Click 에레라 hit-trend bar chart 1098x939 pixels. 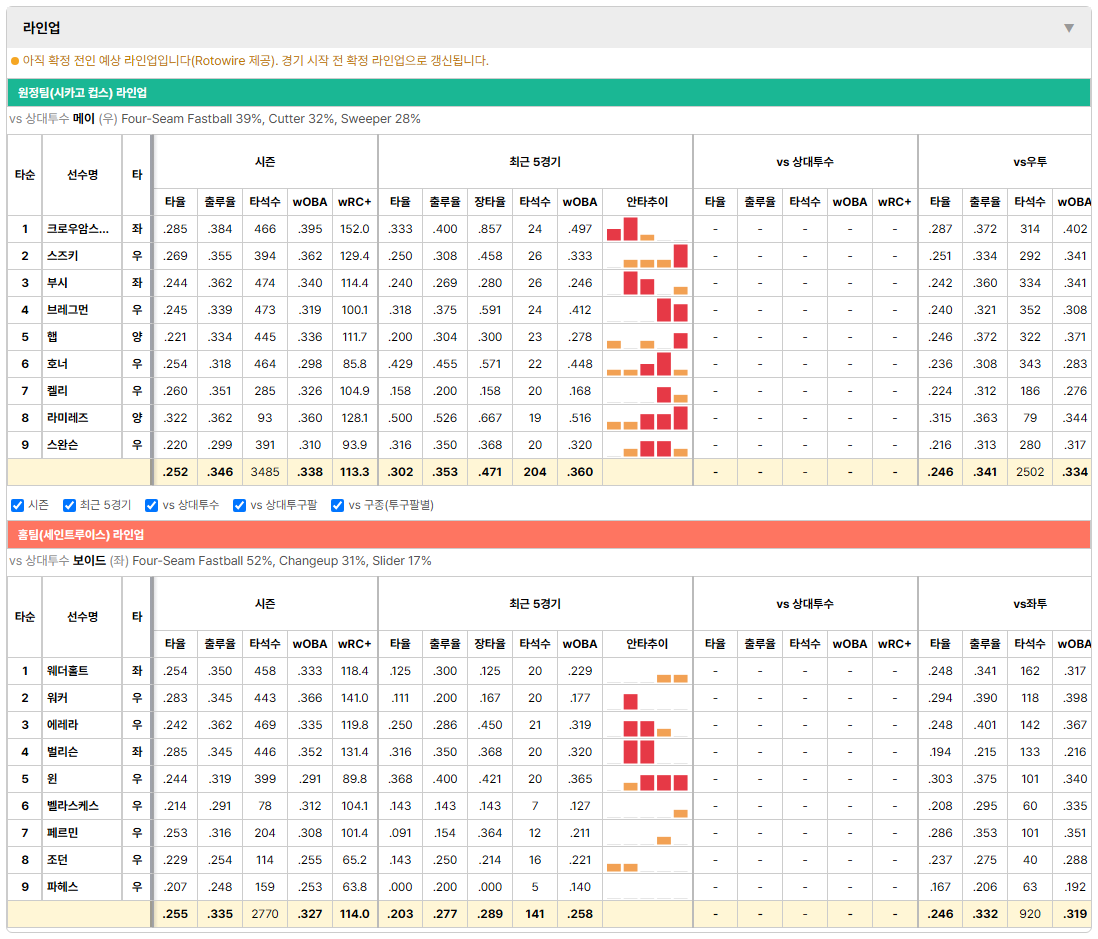click(647, 725)
